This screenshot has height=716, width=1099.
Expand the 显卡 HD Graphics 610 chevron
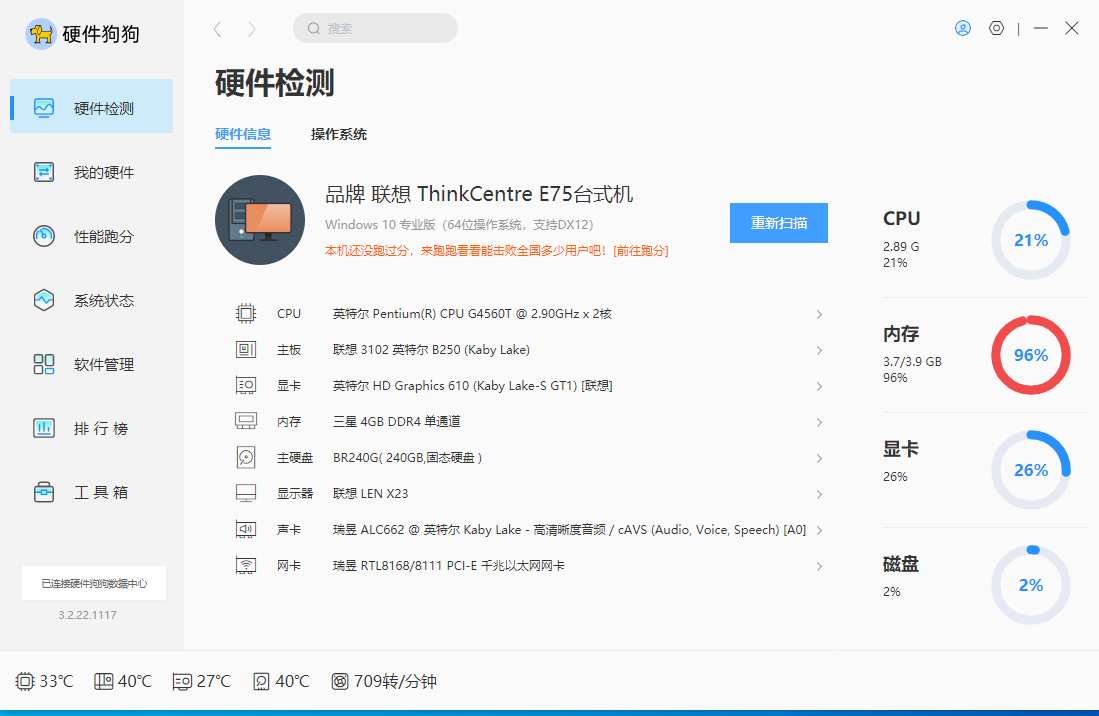coord(819,387)
